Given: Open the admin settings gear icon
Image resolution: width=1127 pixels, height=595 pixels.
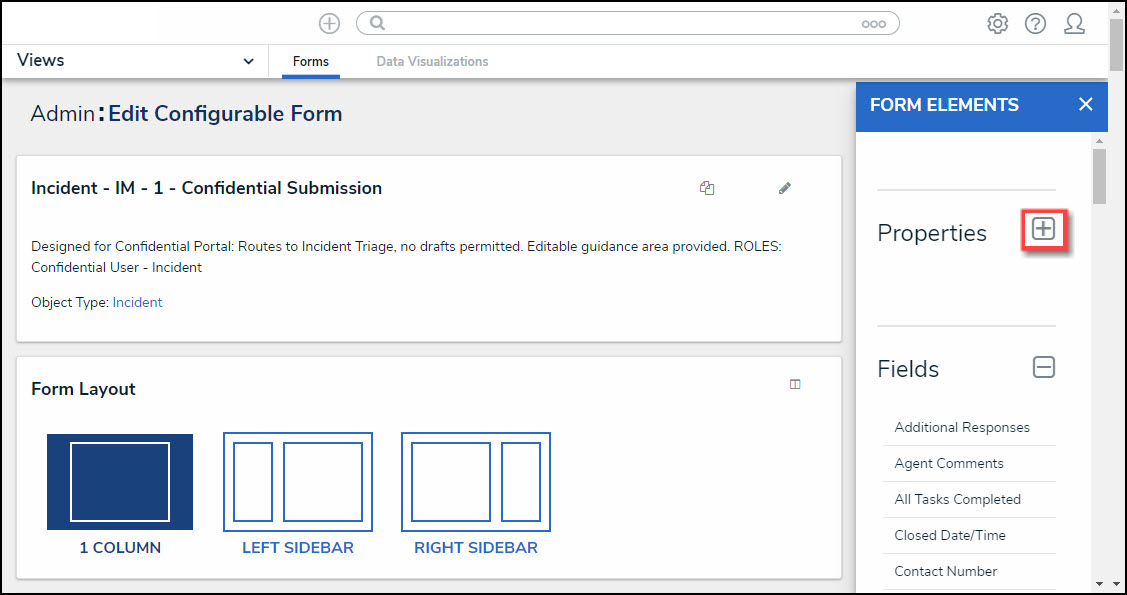Looking at the screenshot, I should [997, 23].
